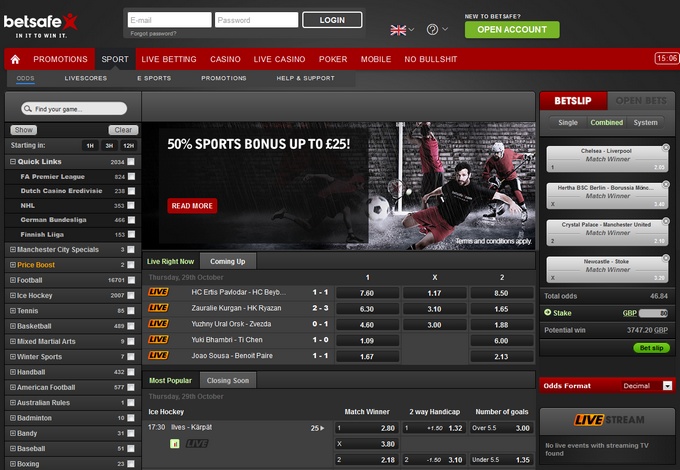Select Over 5.5 goals odds 3.00
680x470 pixels.
(501, 428)
